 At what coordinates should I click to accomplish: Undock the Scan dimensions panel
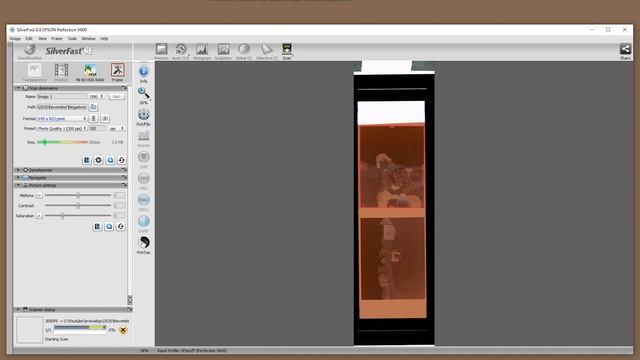tap(124, 88)
